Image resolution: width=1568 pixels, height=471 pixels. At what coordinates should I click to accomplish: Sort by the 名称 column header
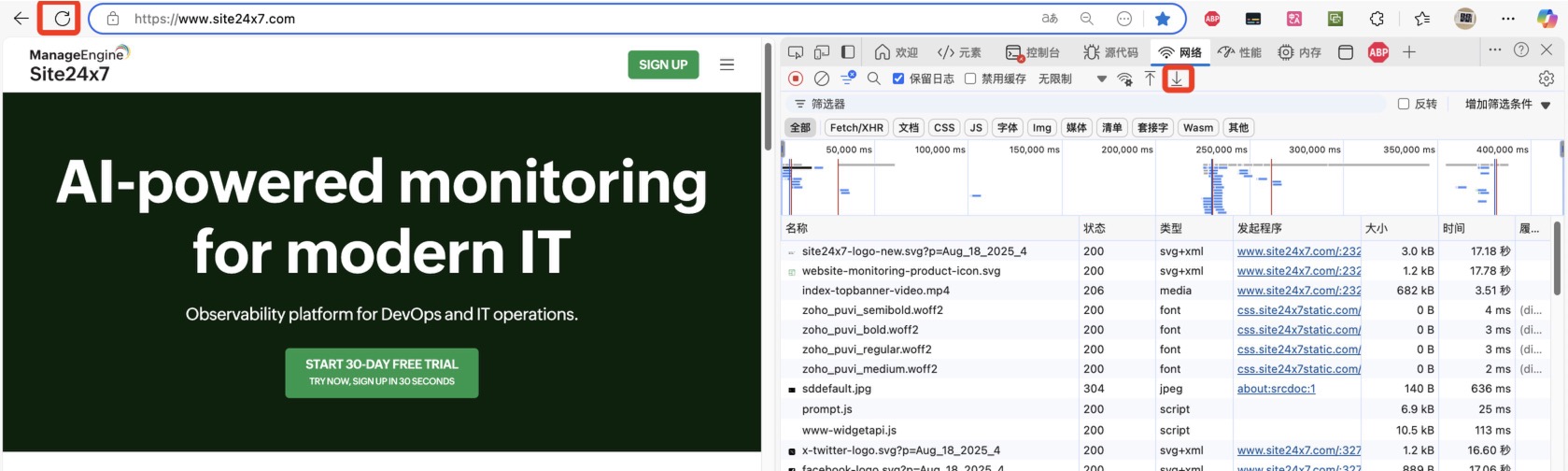pyautogui.click(x=928, y=228)
